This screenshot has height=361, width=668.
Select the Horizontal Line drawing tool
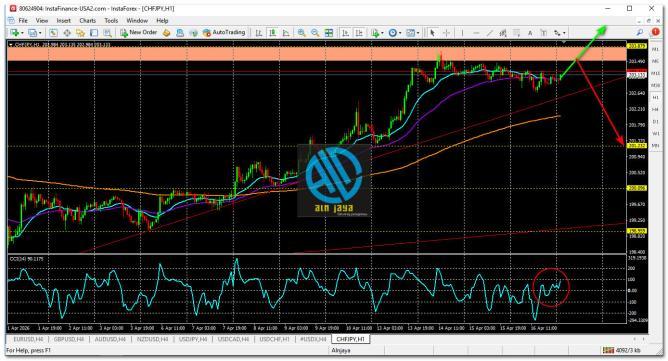coord(476,33)
